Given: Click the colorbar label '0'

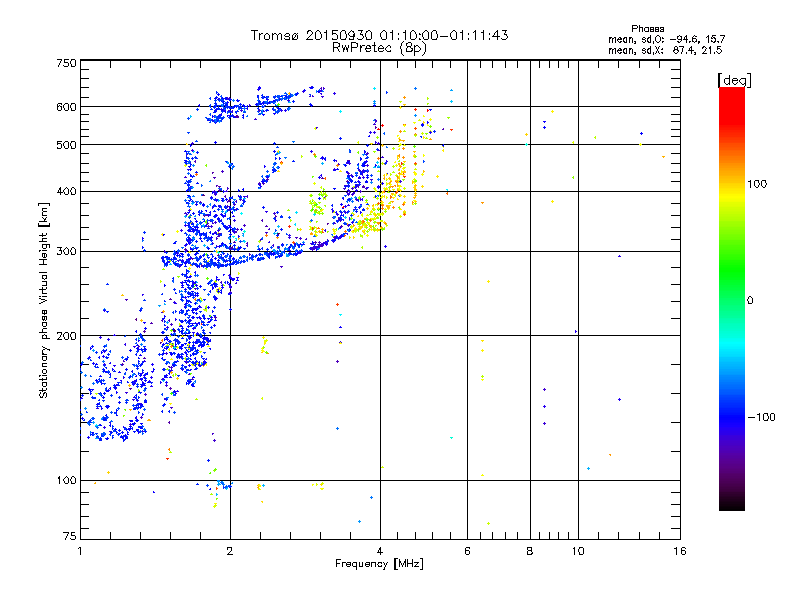Looking at the screenshot, I should point(750,301).
